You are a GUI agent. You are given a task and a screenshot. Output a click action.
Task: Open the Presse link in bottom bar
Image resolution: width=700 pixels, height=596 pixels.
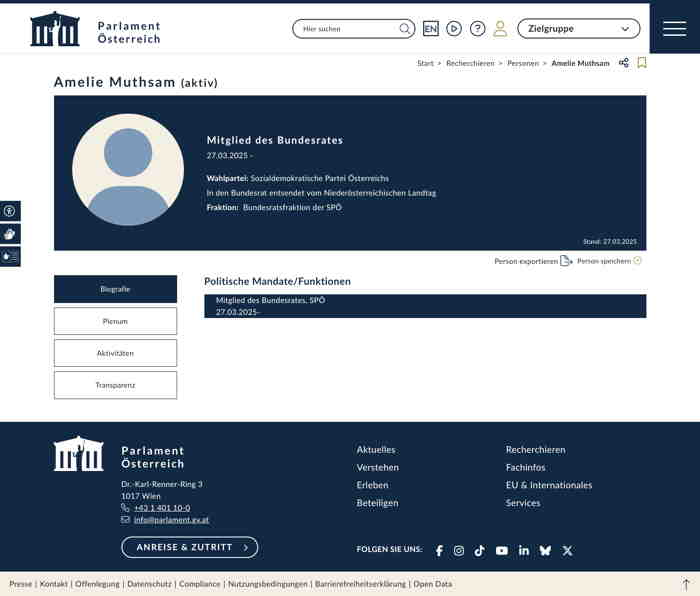pos(21,584)
